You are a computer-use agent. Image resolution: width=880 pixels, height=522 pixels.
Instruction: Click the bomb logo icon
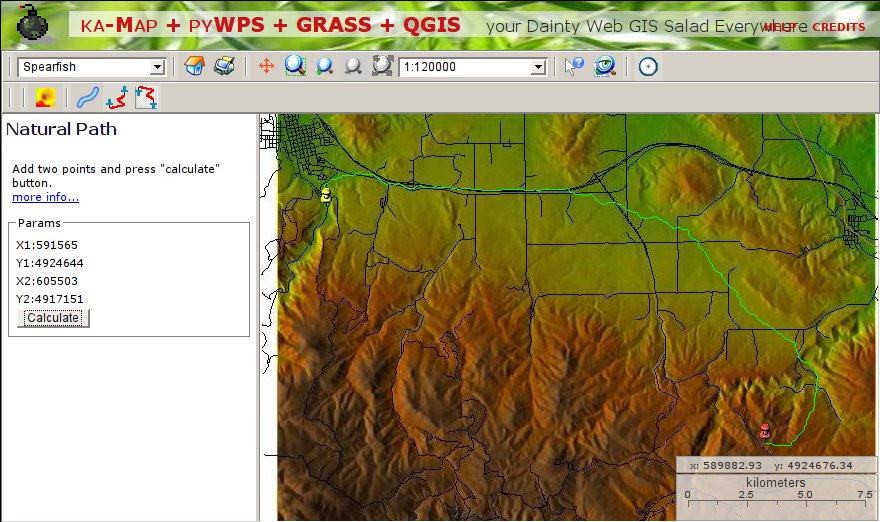point(33,24)
